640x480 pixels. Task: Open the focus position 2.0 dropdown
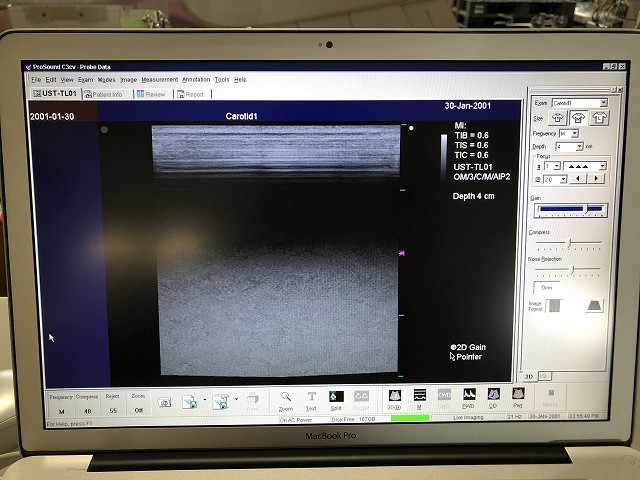pos(555,179)
